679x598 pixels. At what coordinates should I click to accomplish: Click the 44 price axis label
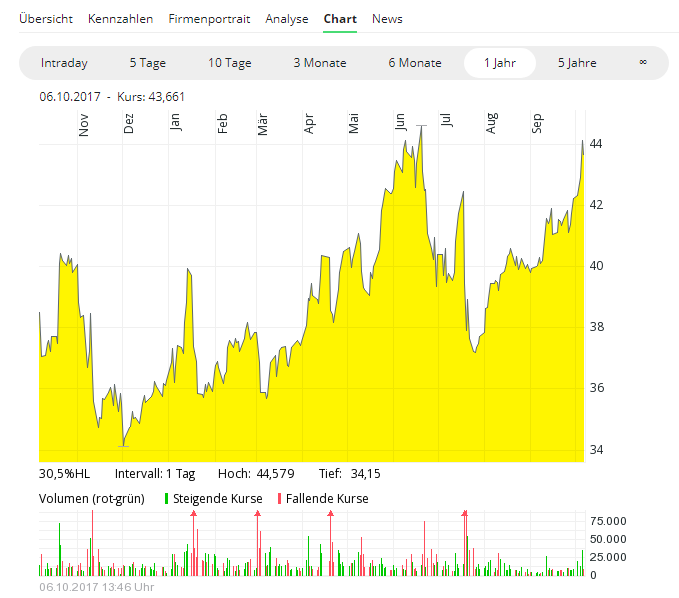pos(596,144)
